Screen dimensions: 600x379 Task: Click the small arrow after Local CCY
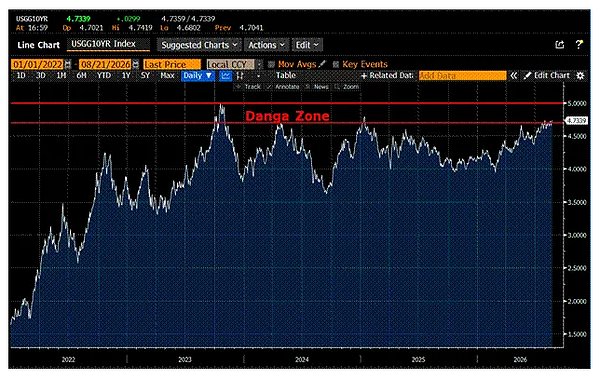[259, 64]
